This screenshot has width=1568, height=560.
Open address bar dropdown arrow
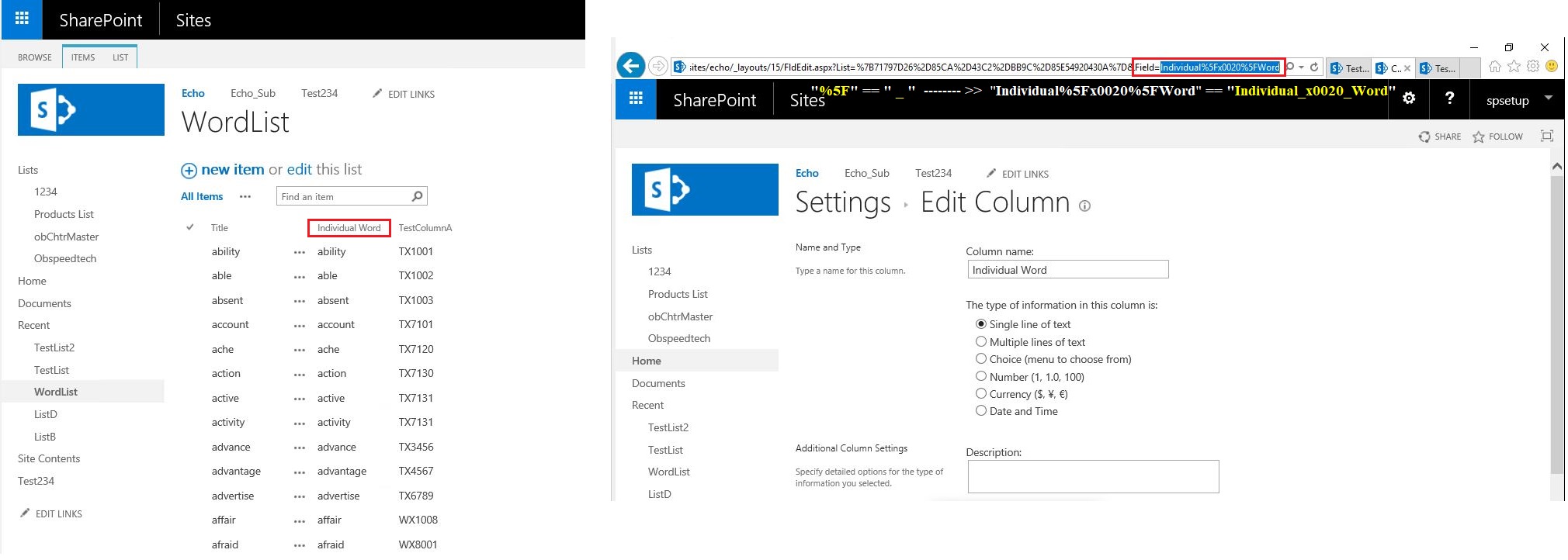coord(1302,67)
